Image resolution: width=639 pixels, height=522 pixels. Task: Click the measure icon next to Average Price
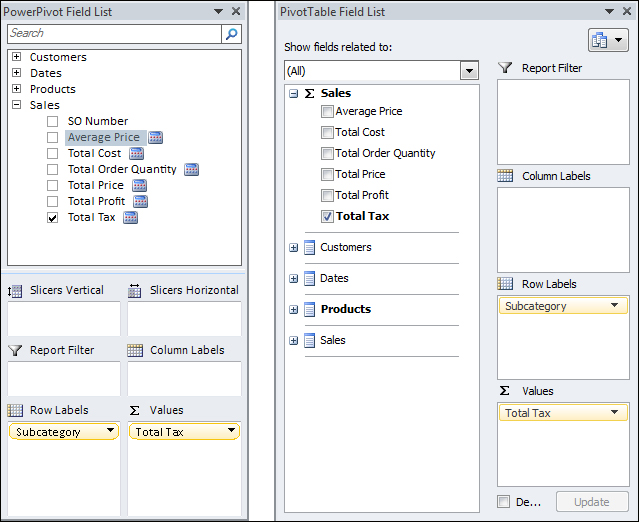pyautogui.click(x=155, y=137)
